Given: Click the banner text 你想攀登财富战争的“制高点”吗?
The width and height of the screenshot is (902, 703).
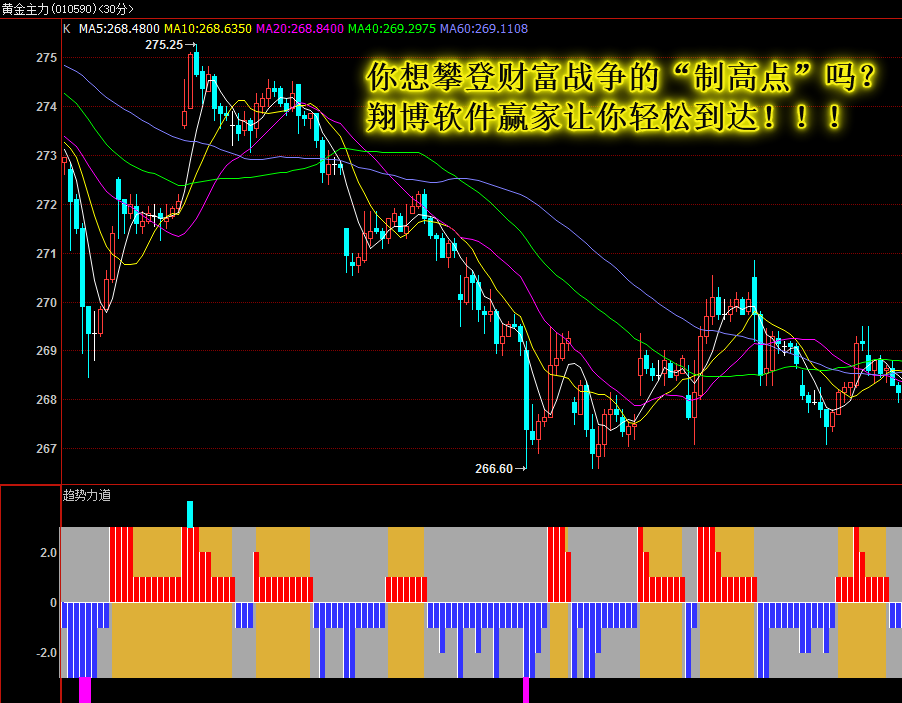Looking at the screenshot, I should (621, 77).
